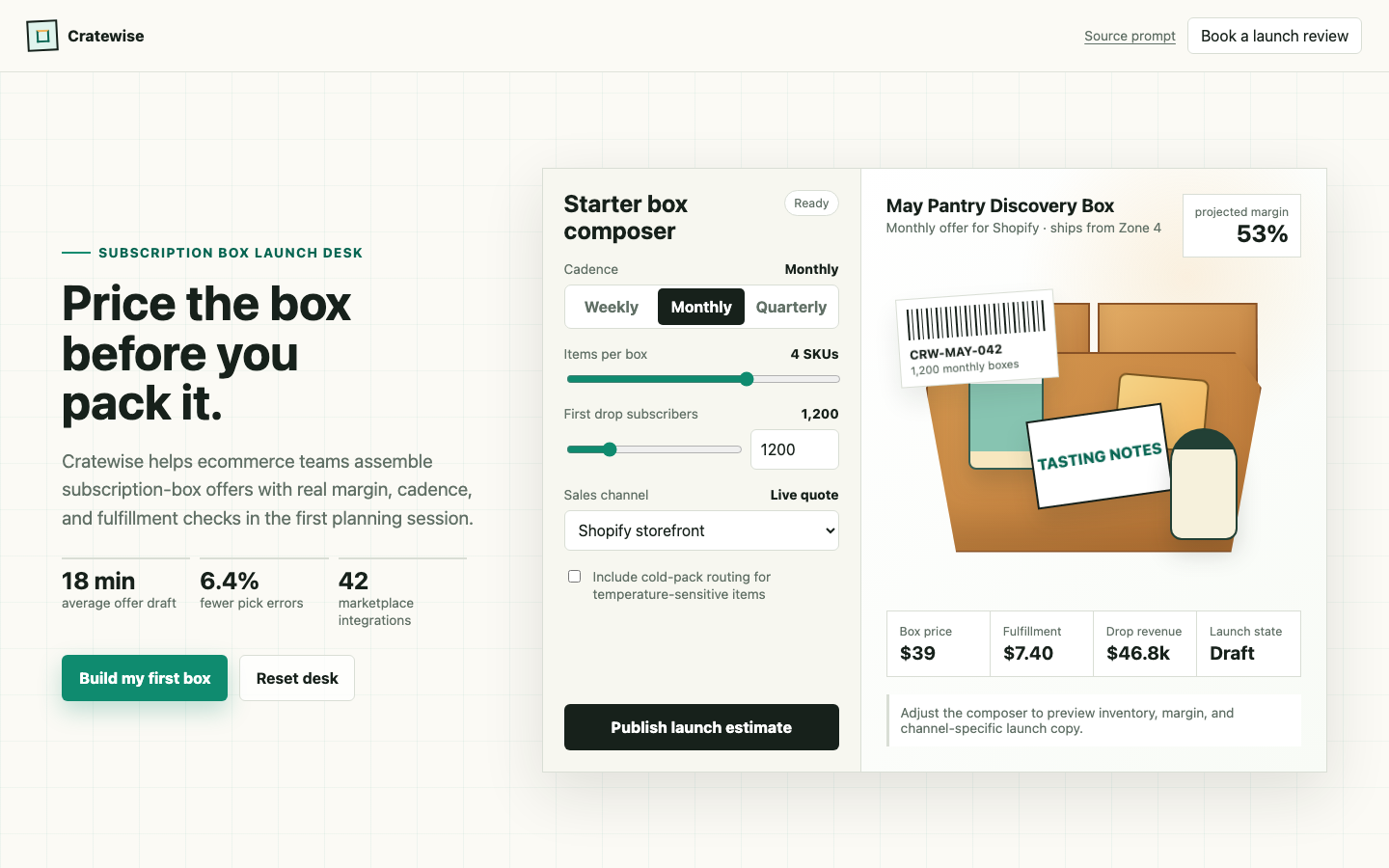Screen dimensions: 1389x868
Task: Click the Starter box composer heading
Action: click(x=626, y=217)
